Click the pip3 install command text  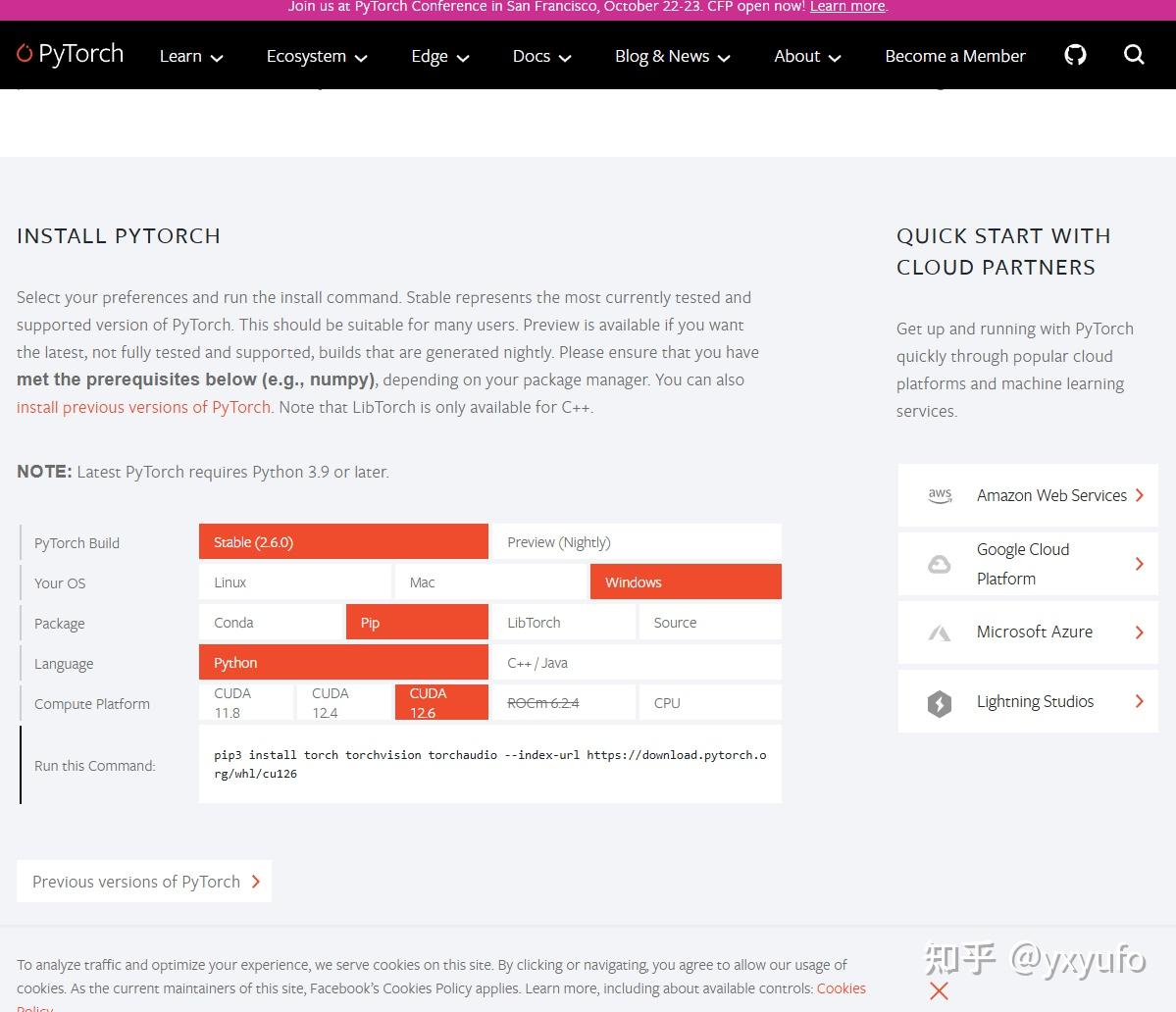tap(489, 764)
